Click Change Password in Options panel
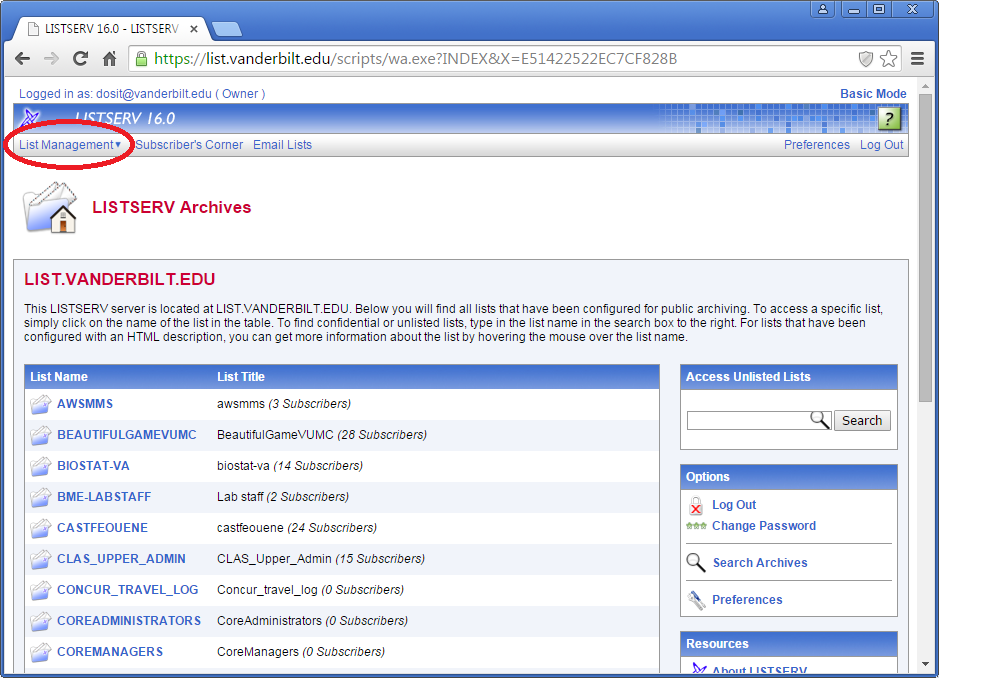 click(763, 526)
